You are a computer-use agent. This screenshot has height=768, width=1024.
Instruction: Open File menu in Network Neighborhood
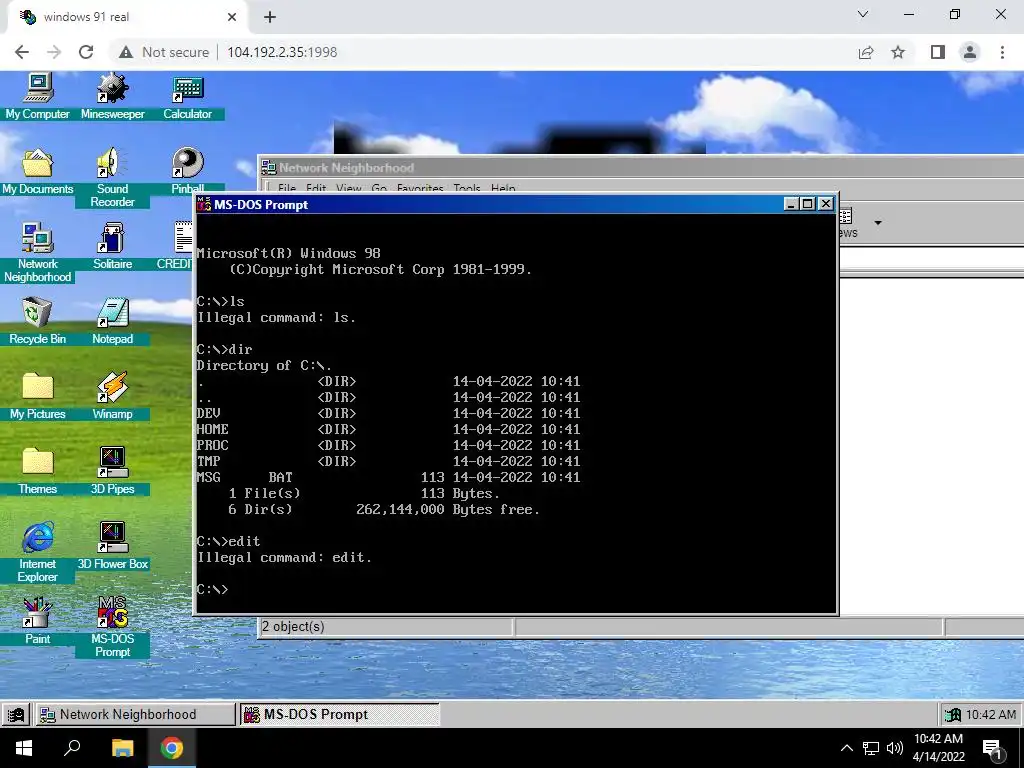tap(287, 188)
